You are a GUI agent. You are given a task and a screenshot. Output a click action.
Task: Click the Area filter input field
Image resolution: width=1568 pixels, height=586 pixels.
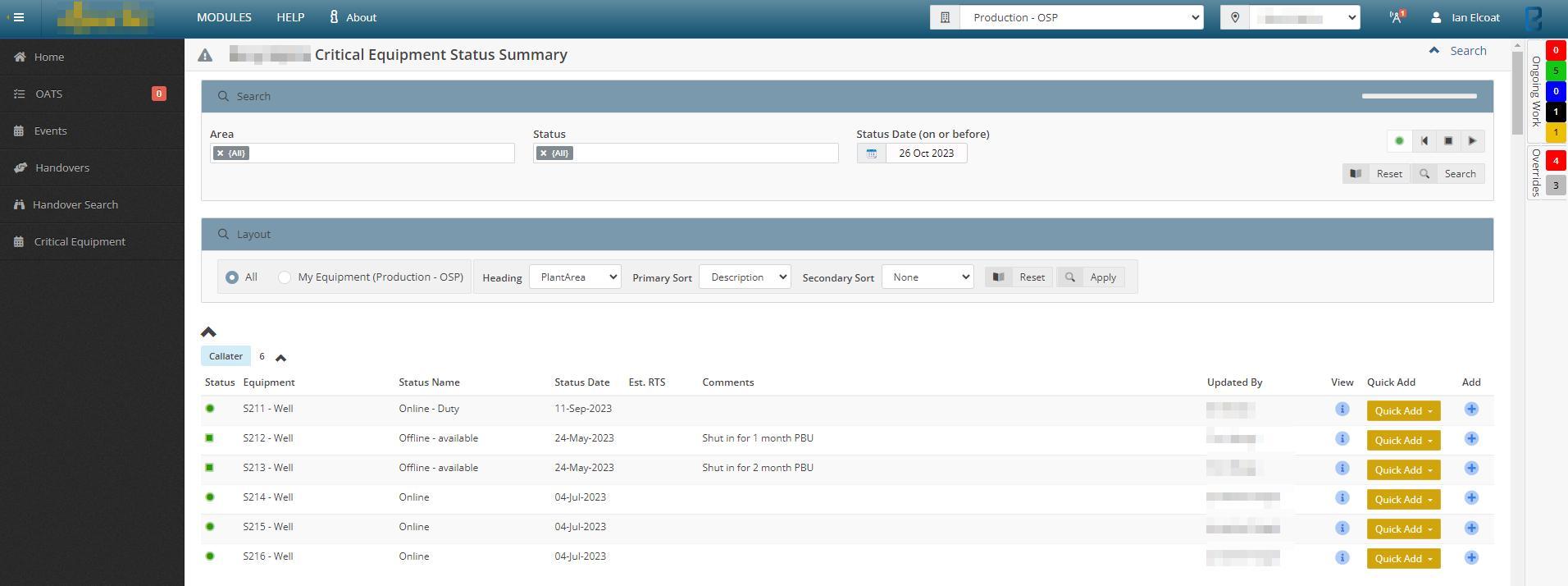click(362, 153)
